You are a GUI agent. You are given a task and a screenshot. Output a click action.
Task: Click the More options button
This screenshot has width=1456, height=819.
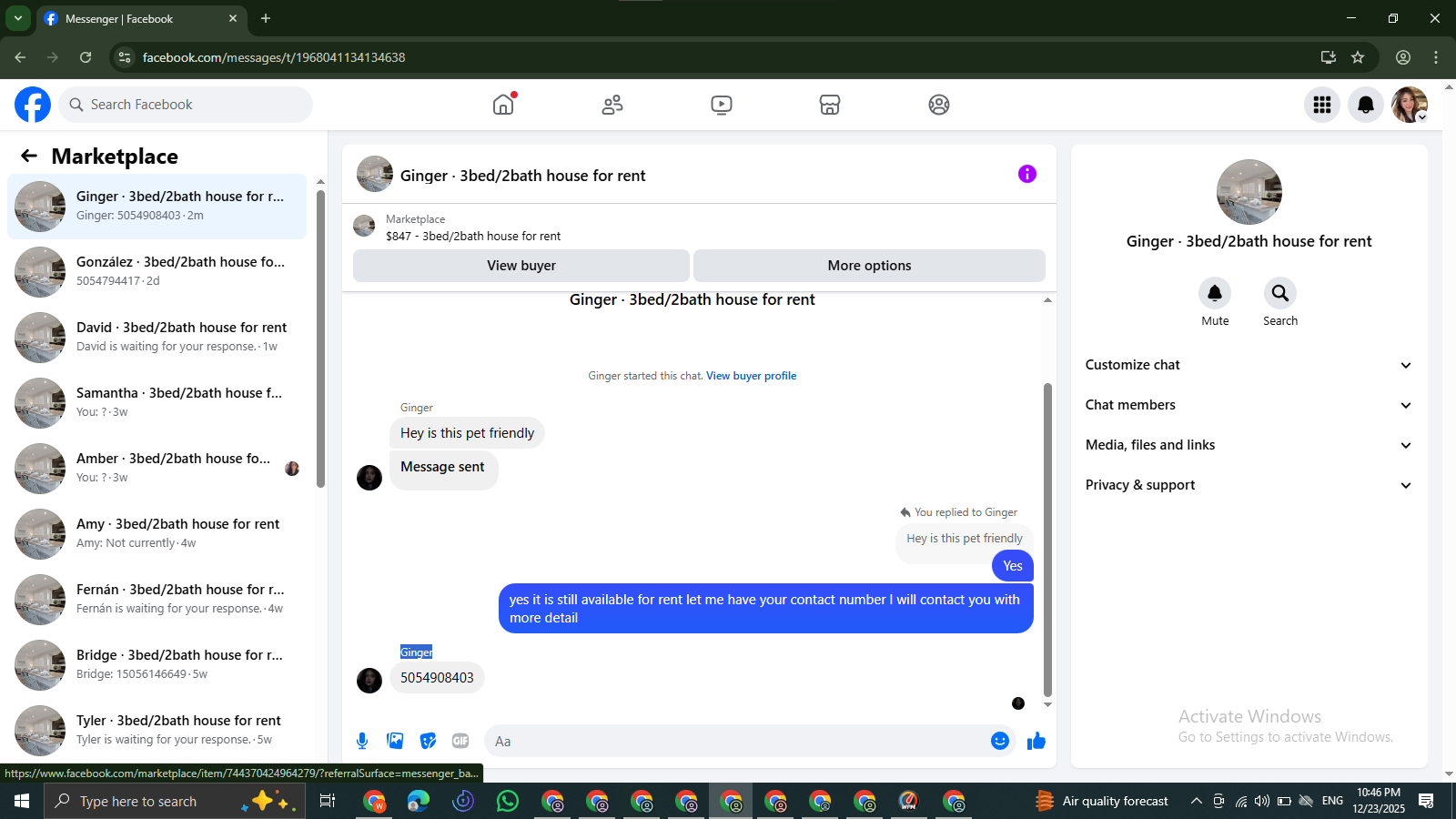pyautogui.click(x=869, y=266)
